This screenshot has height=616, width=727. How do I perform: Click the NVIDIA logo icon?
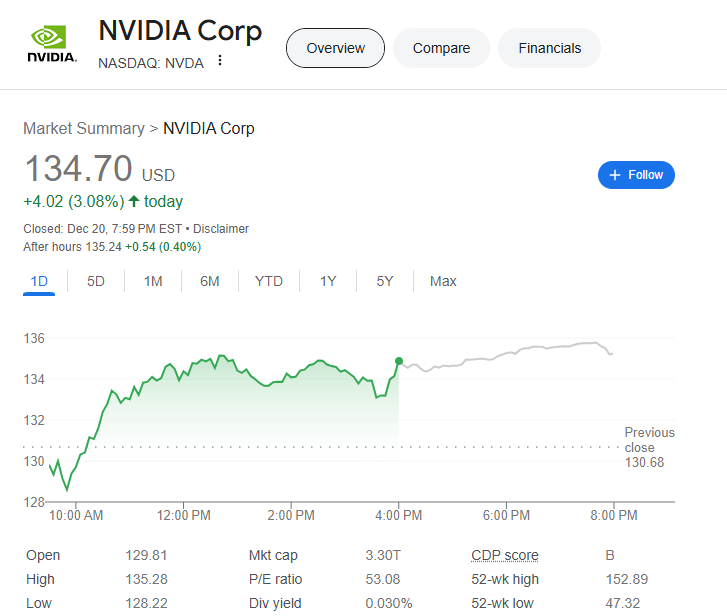(52, 45)
